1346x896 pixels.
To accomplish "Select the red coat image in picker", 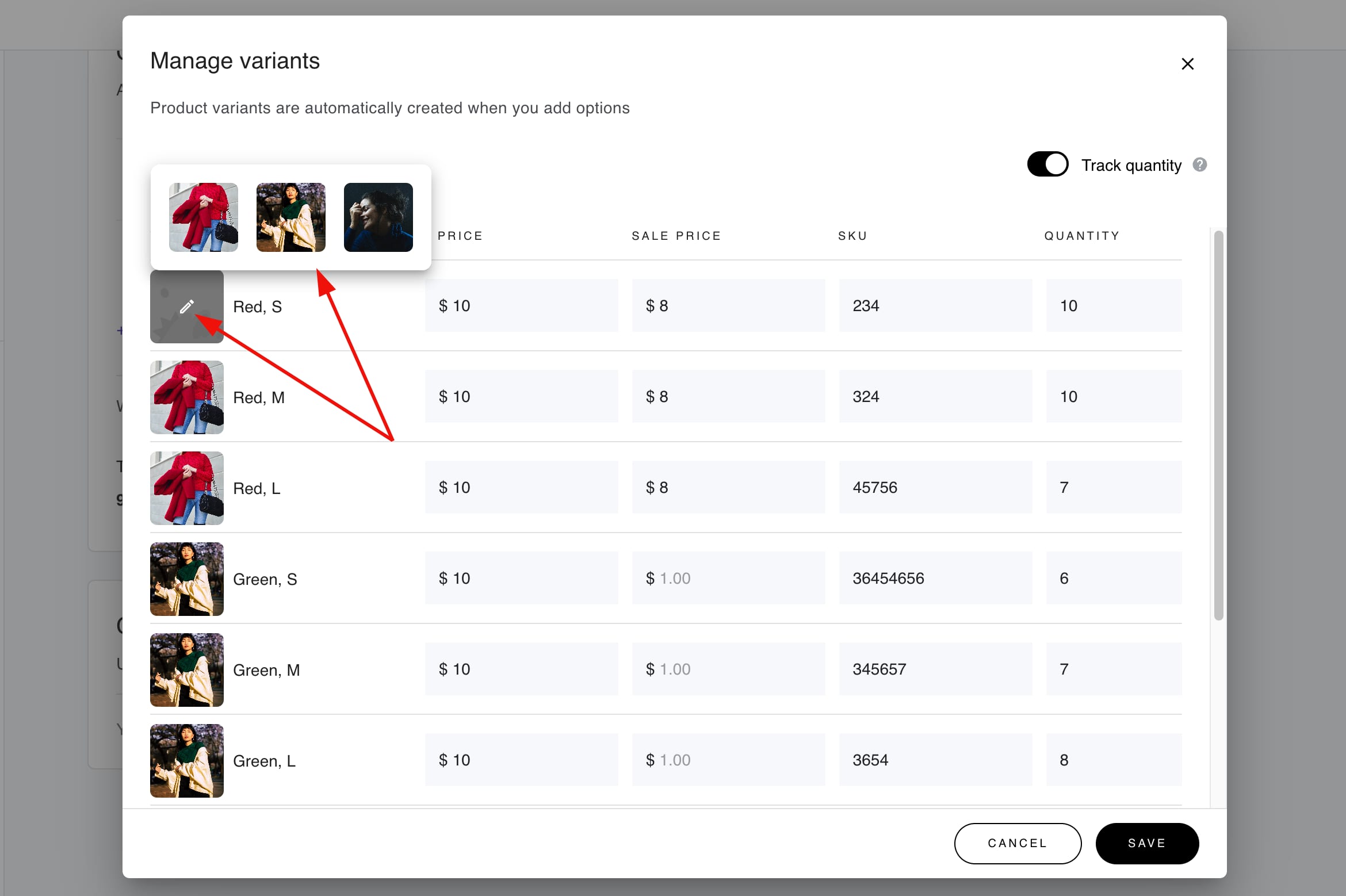I will [x=203, y=217].
